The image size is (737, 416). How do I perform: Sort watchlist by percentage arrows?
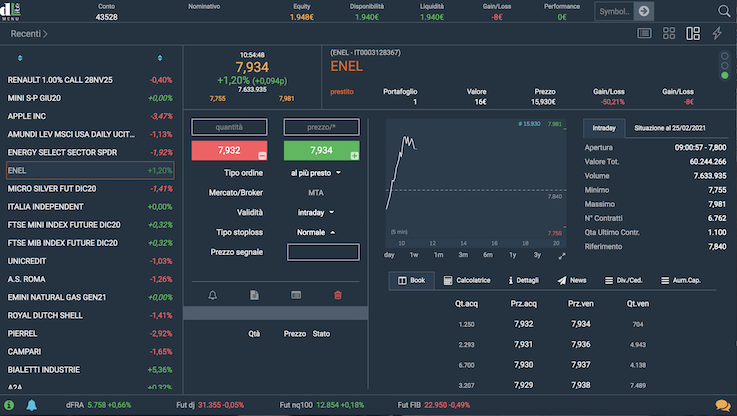coord(160,58)
